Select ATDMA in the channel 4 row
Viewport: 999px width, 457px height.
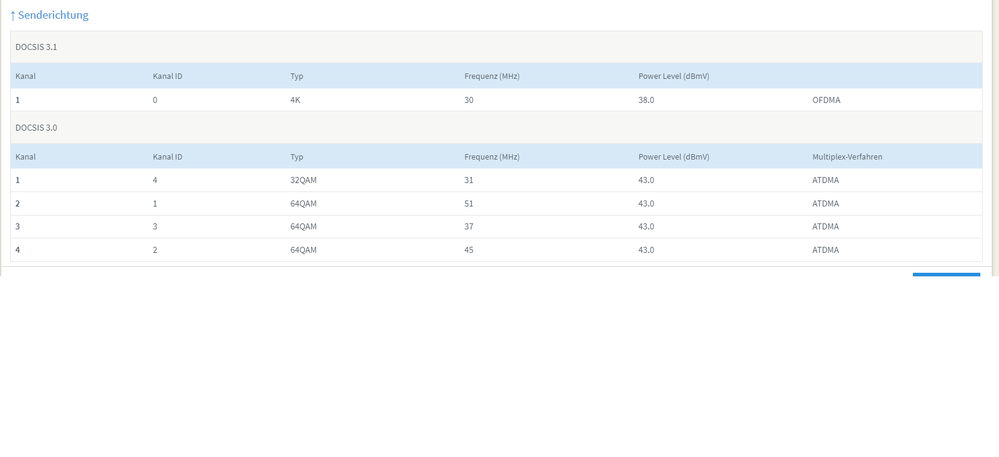click(x=826, y=250)
